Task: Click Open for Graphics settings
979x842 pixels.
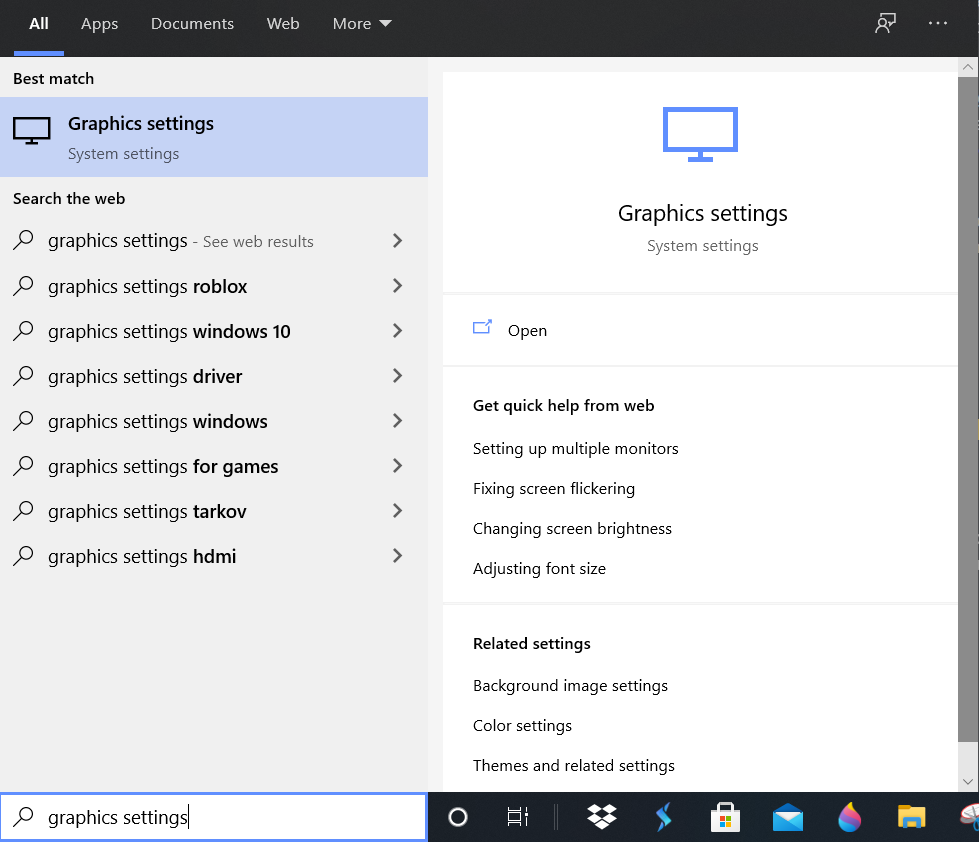Action: (526, 331)
